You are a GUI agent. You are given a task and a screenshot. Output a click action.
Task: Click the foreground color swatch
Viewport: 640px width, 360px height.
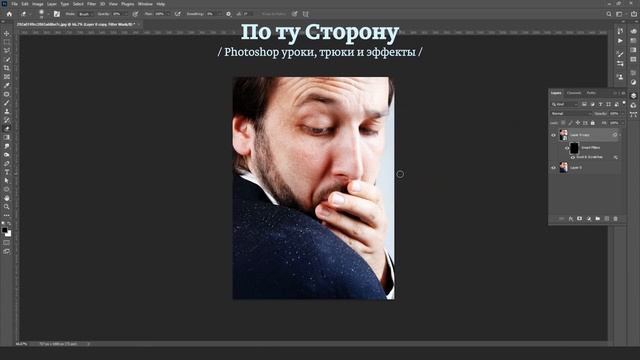[4, 230]
